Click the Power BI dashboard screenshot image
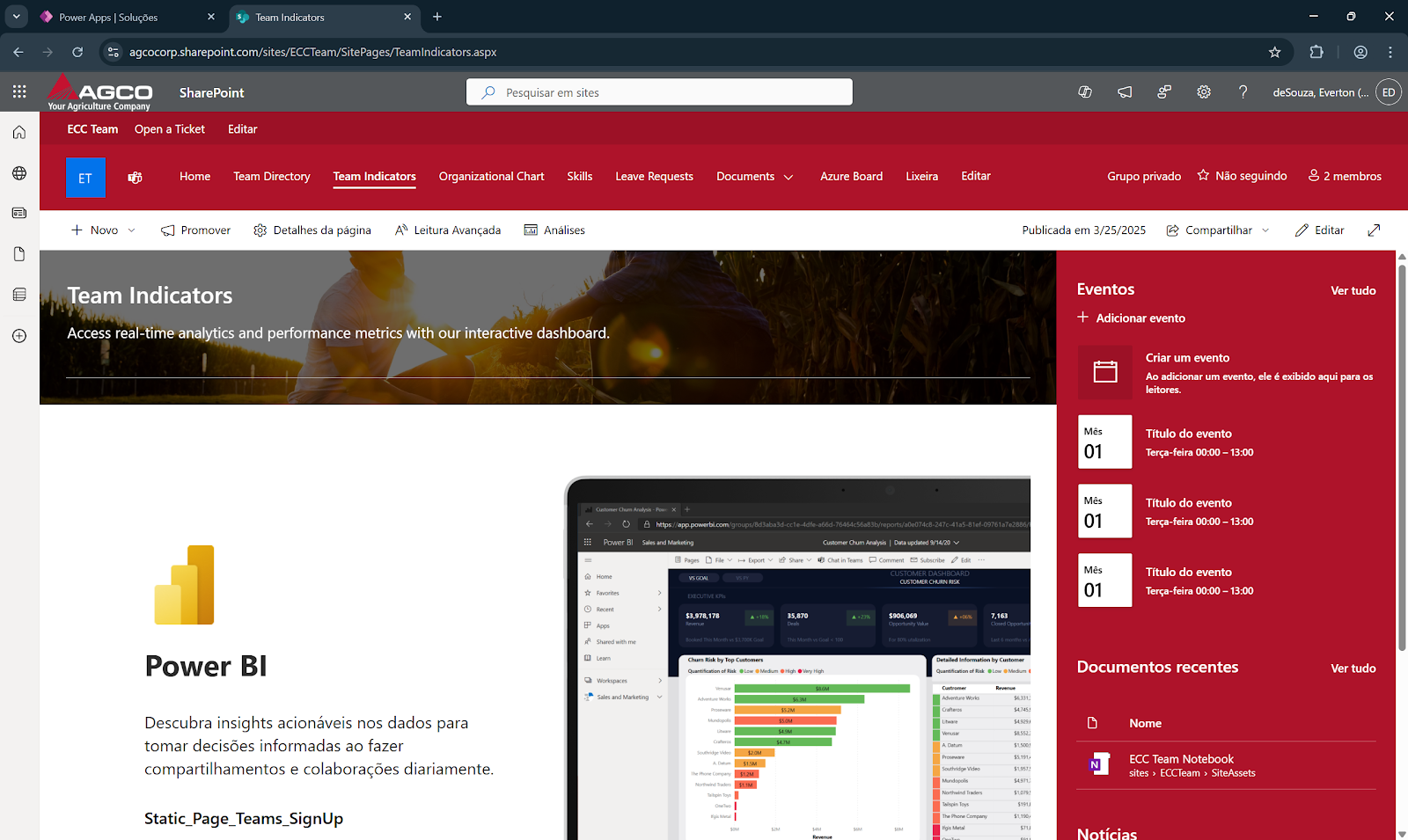 click(796, 658)
